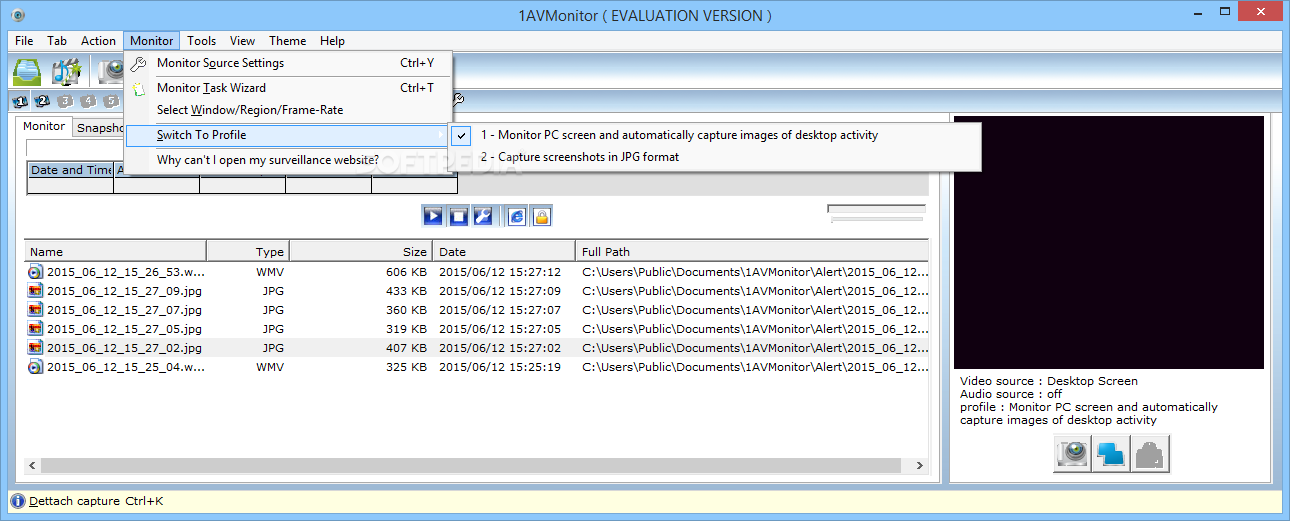
Task: Select file 2015_06_12_15_27_02.jpg by name
Action: [x=124, y=348]
